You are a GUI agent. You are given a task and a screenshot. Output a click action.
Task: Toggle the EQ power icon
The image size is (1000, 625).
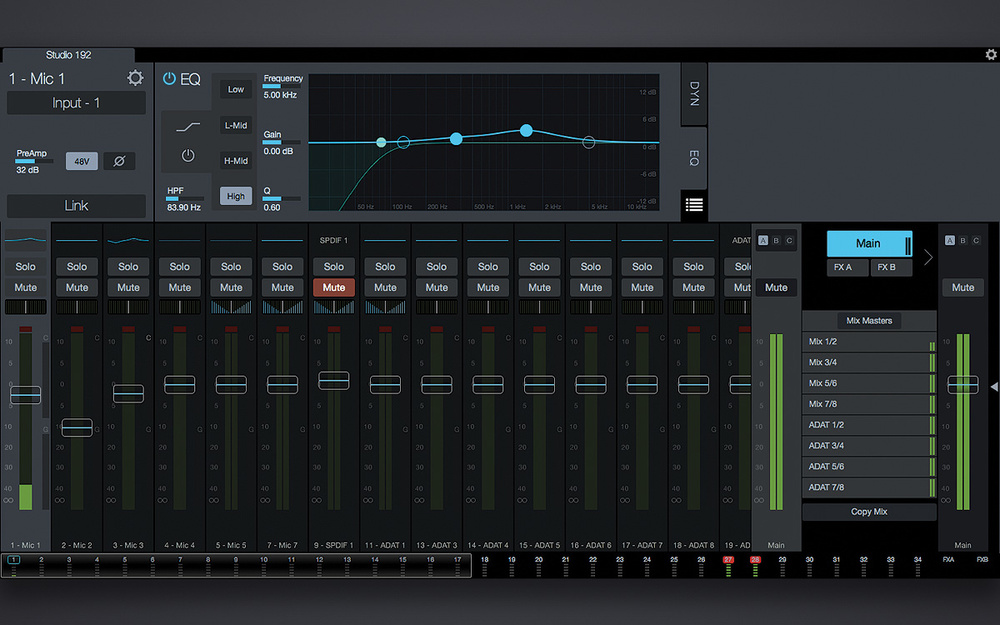coord(169,79)
